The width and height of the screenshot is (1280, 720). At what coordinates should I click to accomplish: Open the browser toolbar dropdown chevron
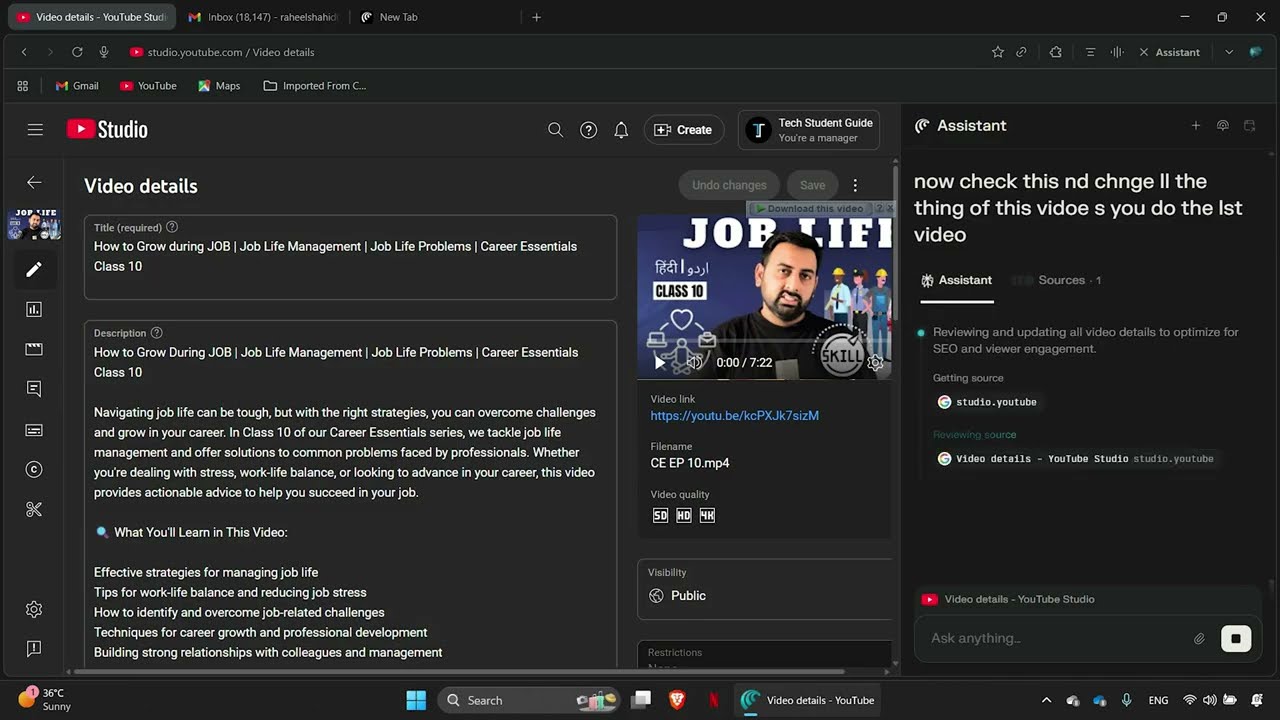pos(1229,52)
